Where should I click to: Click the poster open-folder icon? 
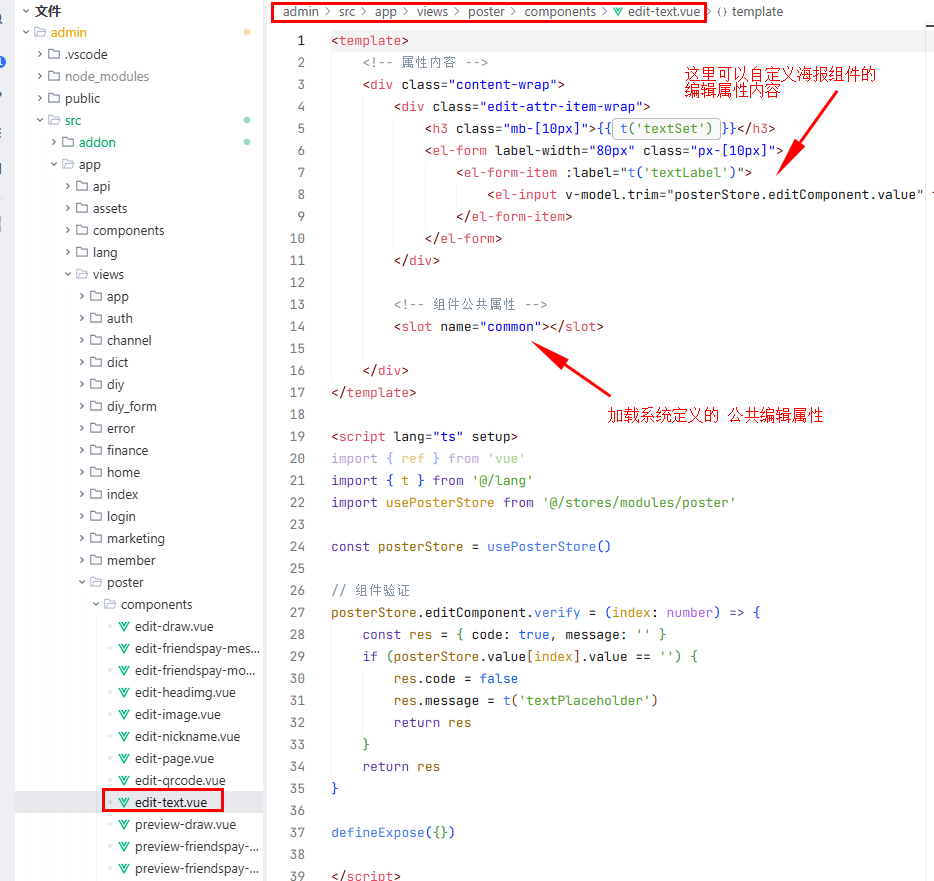tap(96, 583)
